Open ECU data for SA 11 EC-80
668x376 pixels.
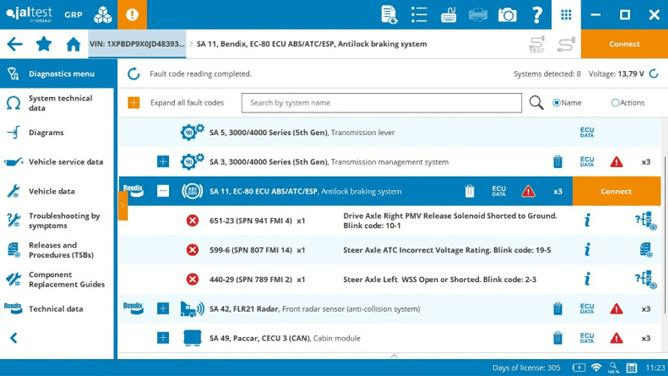coord(498,191)
